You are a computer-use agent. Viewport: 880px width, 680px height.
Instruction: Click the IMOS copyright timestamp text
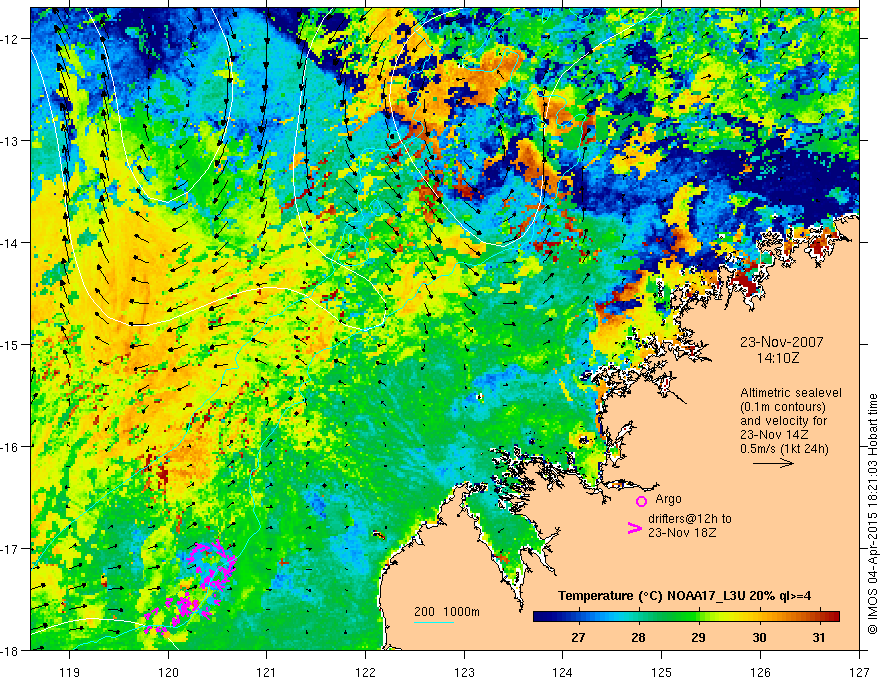click(x=873, y=514)
